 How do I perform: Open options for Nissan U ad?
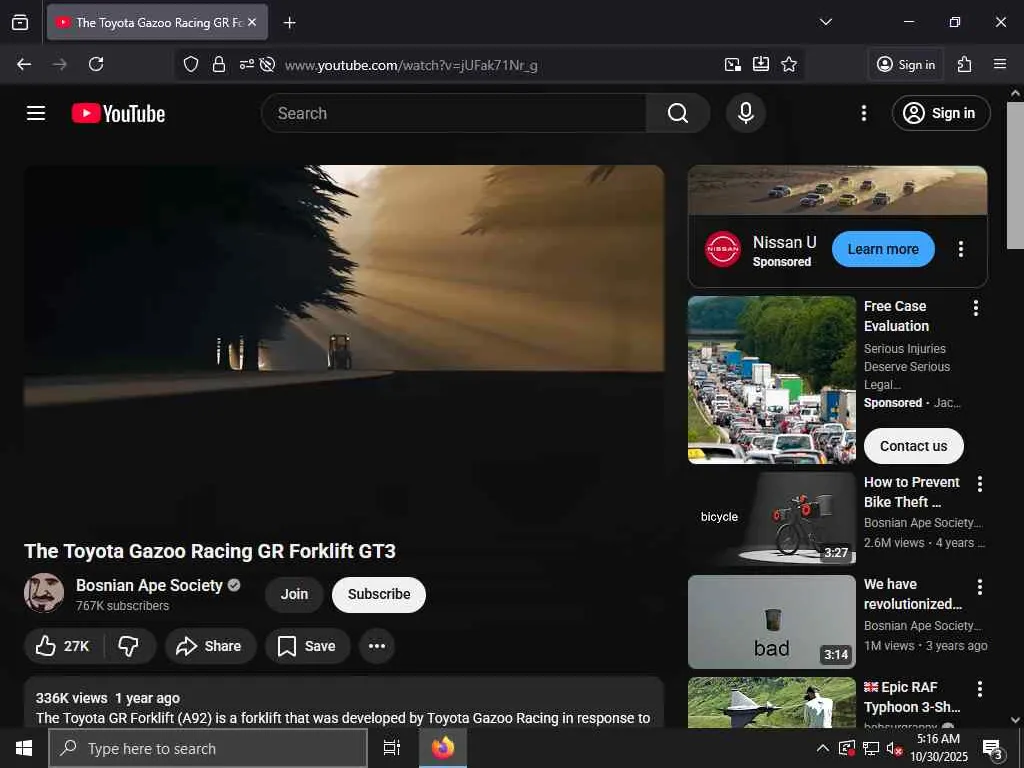960,249
